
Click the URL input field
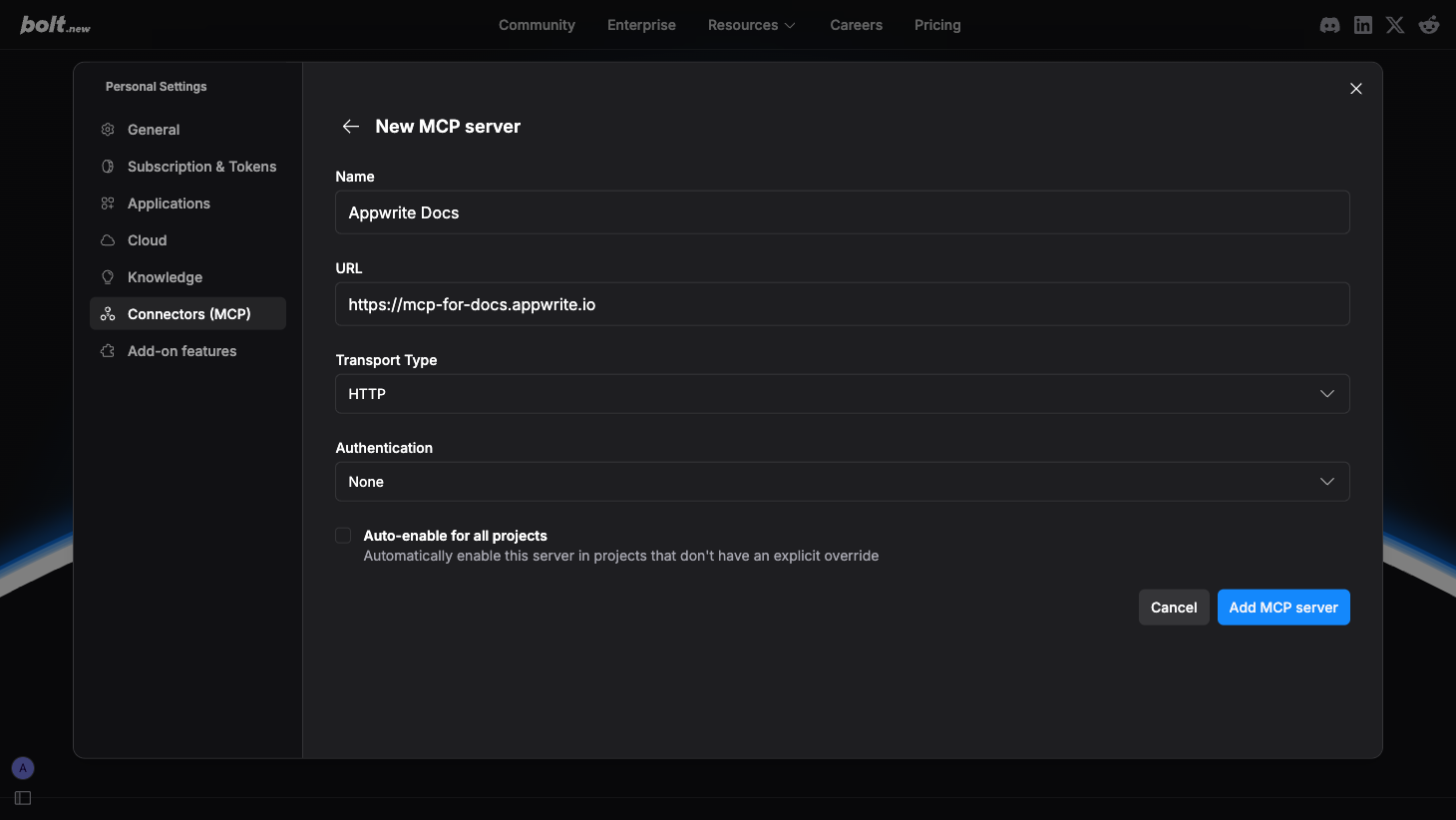tap(843, 304)
